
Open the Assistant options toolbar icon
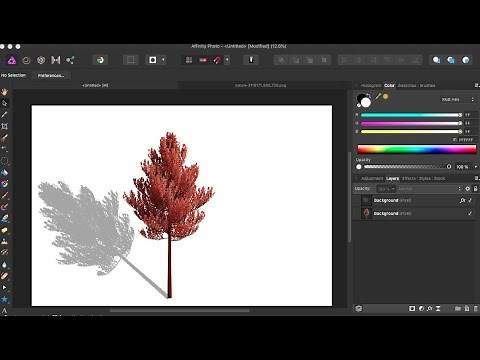[251, 60]
